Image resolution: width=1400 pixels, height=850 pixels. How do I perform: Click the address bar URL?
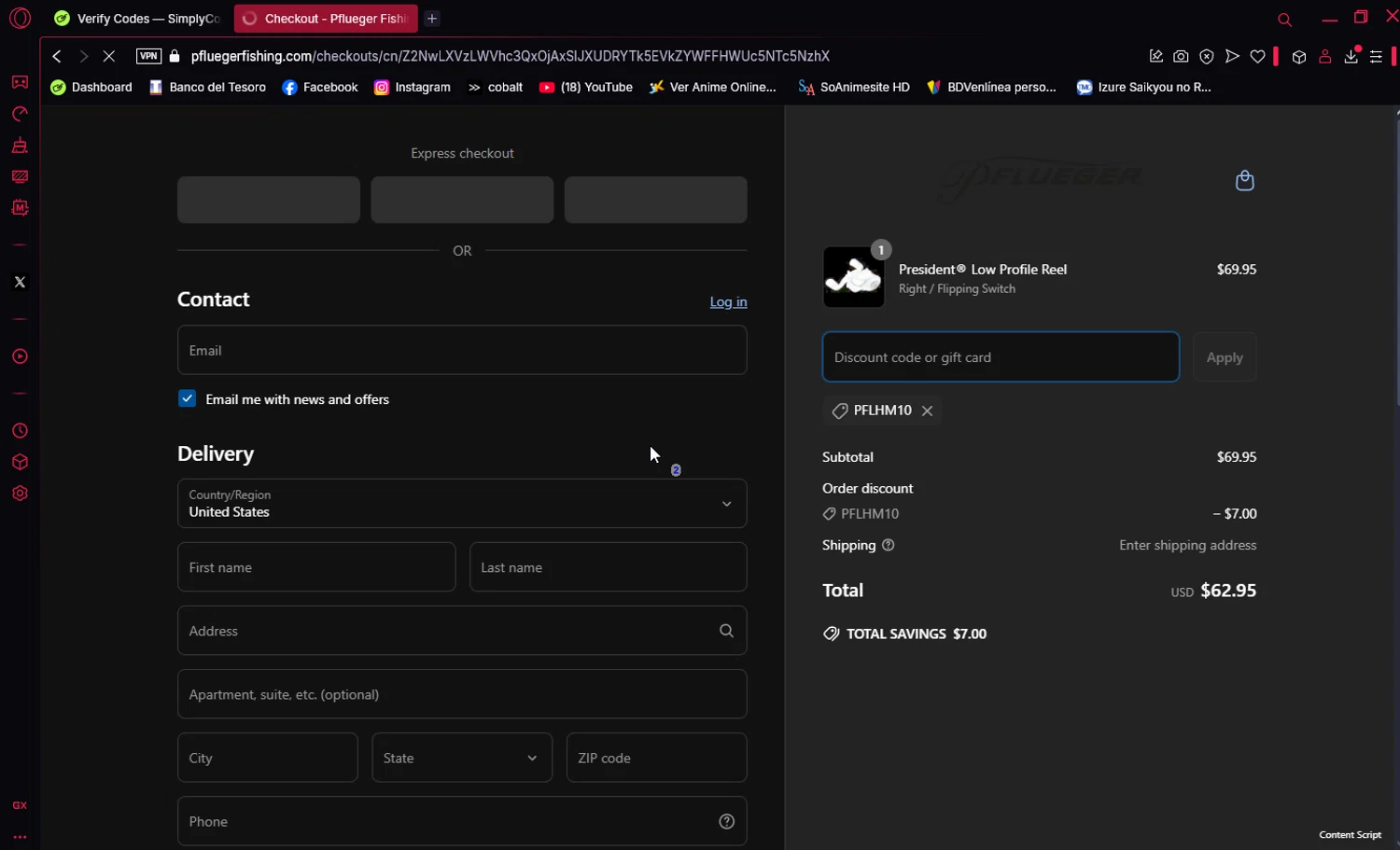(x=511, y=56)
